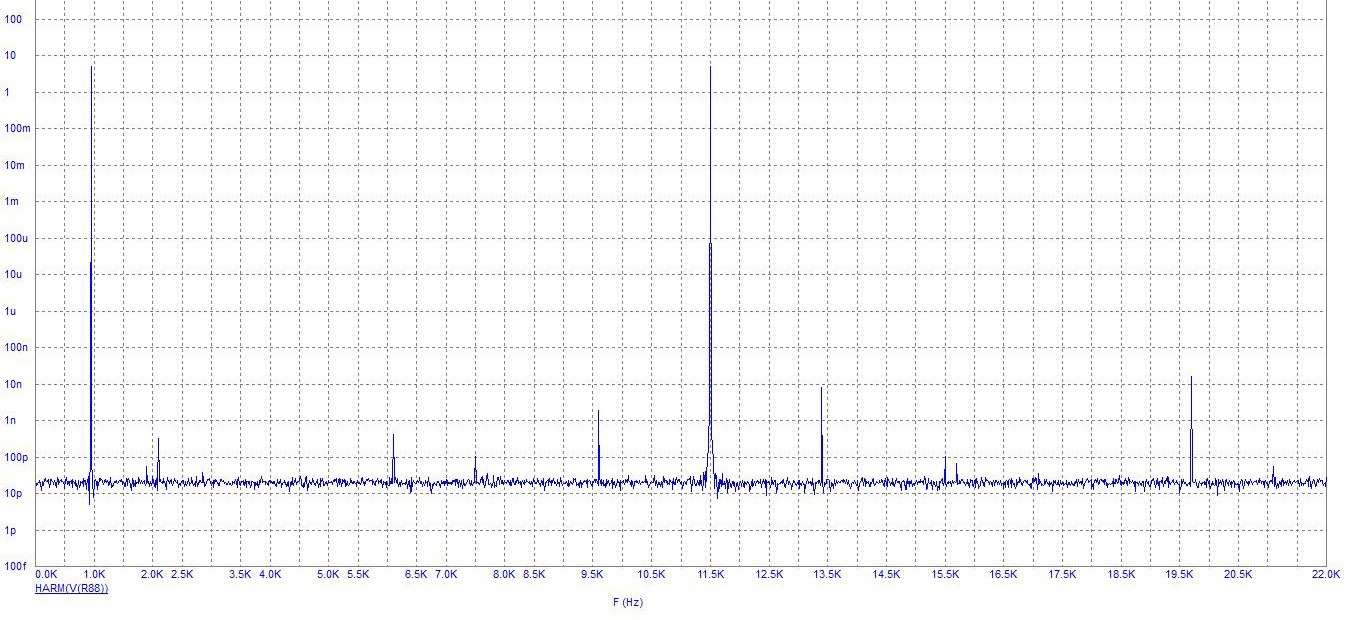Click the 19.5K x-axis label

pos(1180,575)
